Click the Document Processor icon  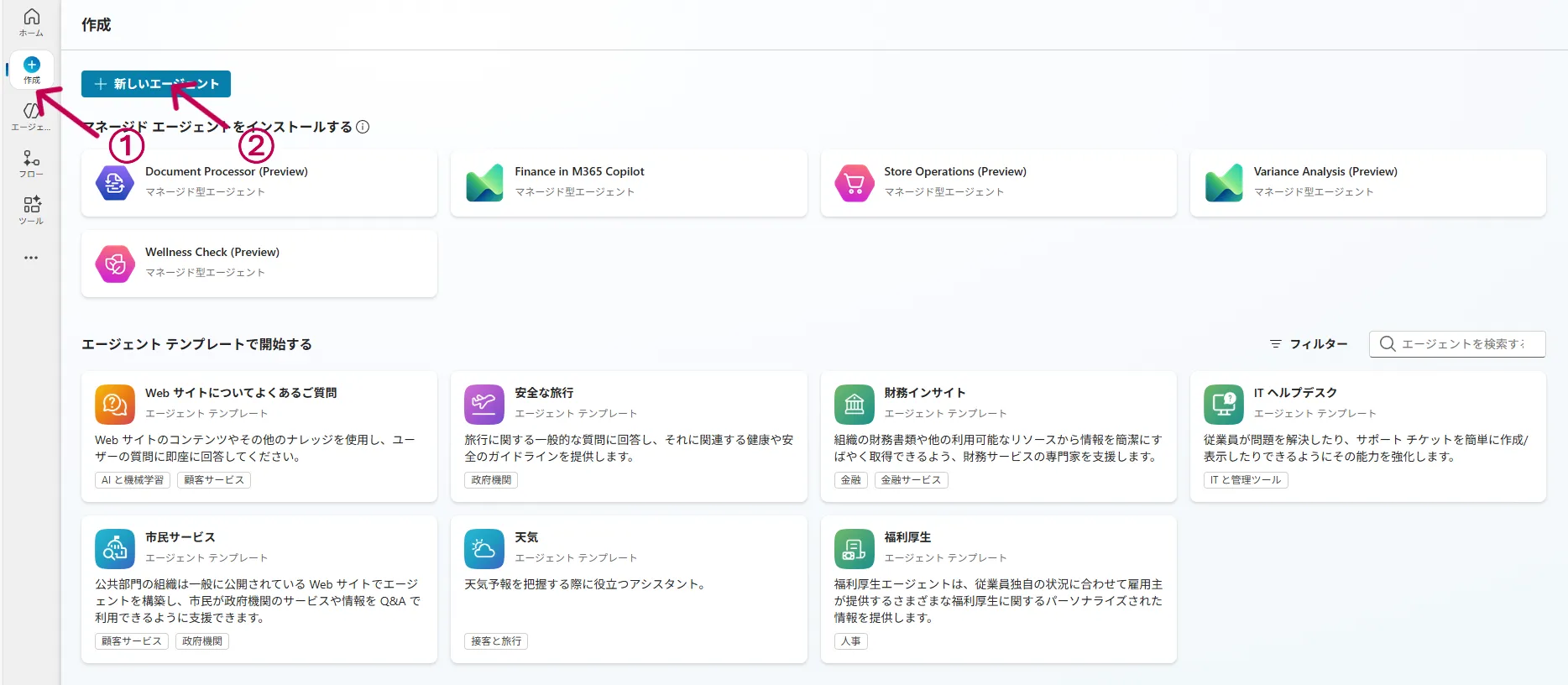click(115, 183)
